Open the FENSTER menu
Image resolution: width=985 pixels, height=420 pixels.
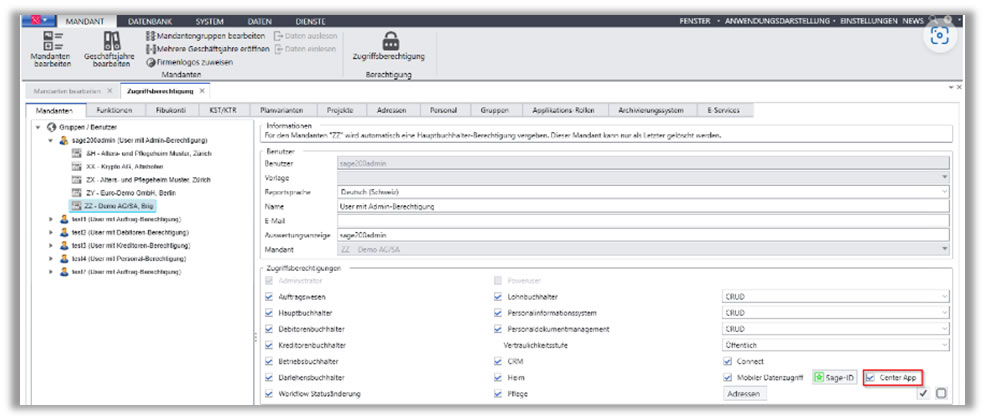click(695, 21)
